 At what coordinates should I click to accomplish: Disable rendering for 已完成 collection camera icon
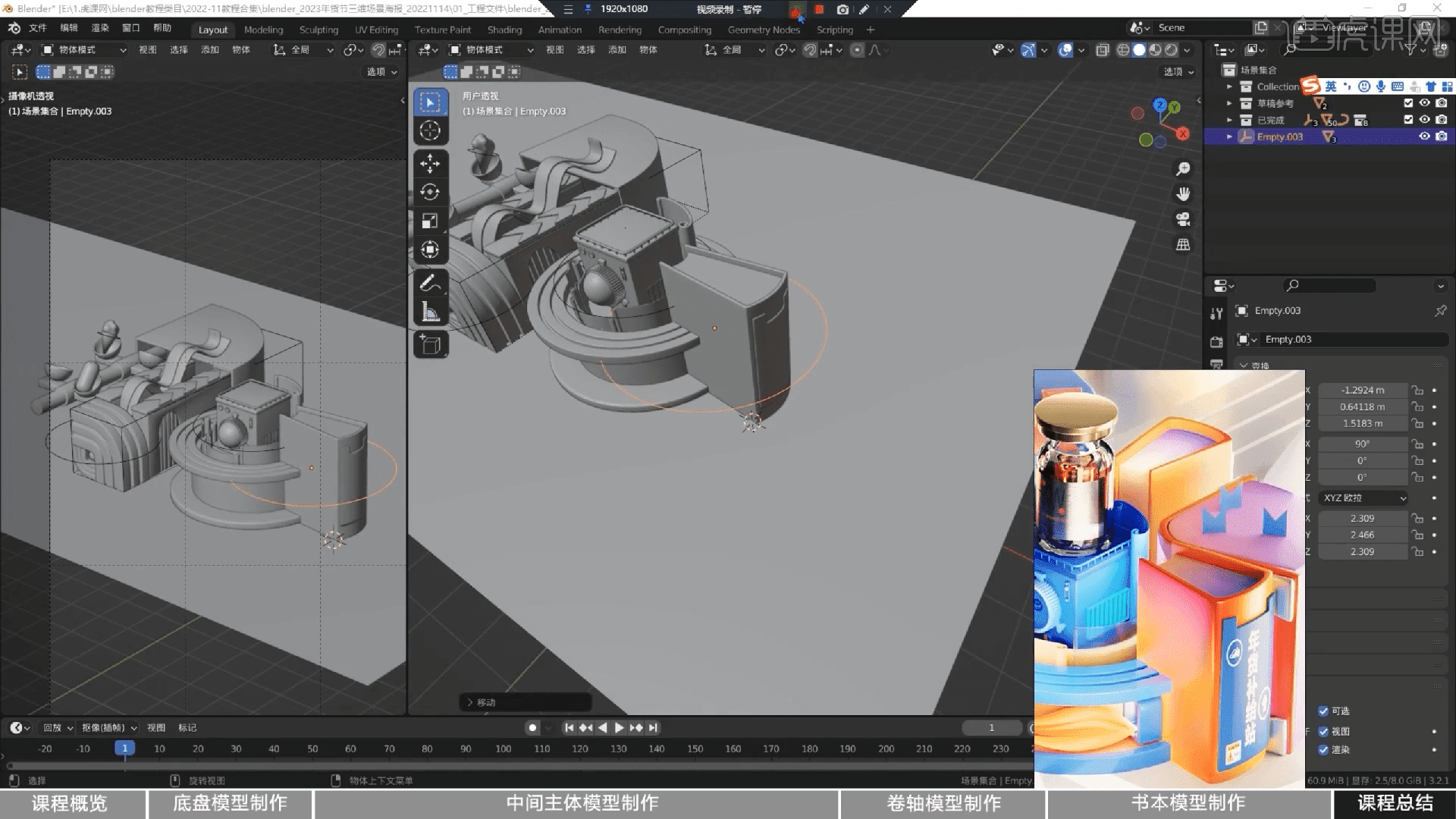(1442, 120)
